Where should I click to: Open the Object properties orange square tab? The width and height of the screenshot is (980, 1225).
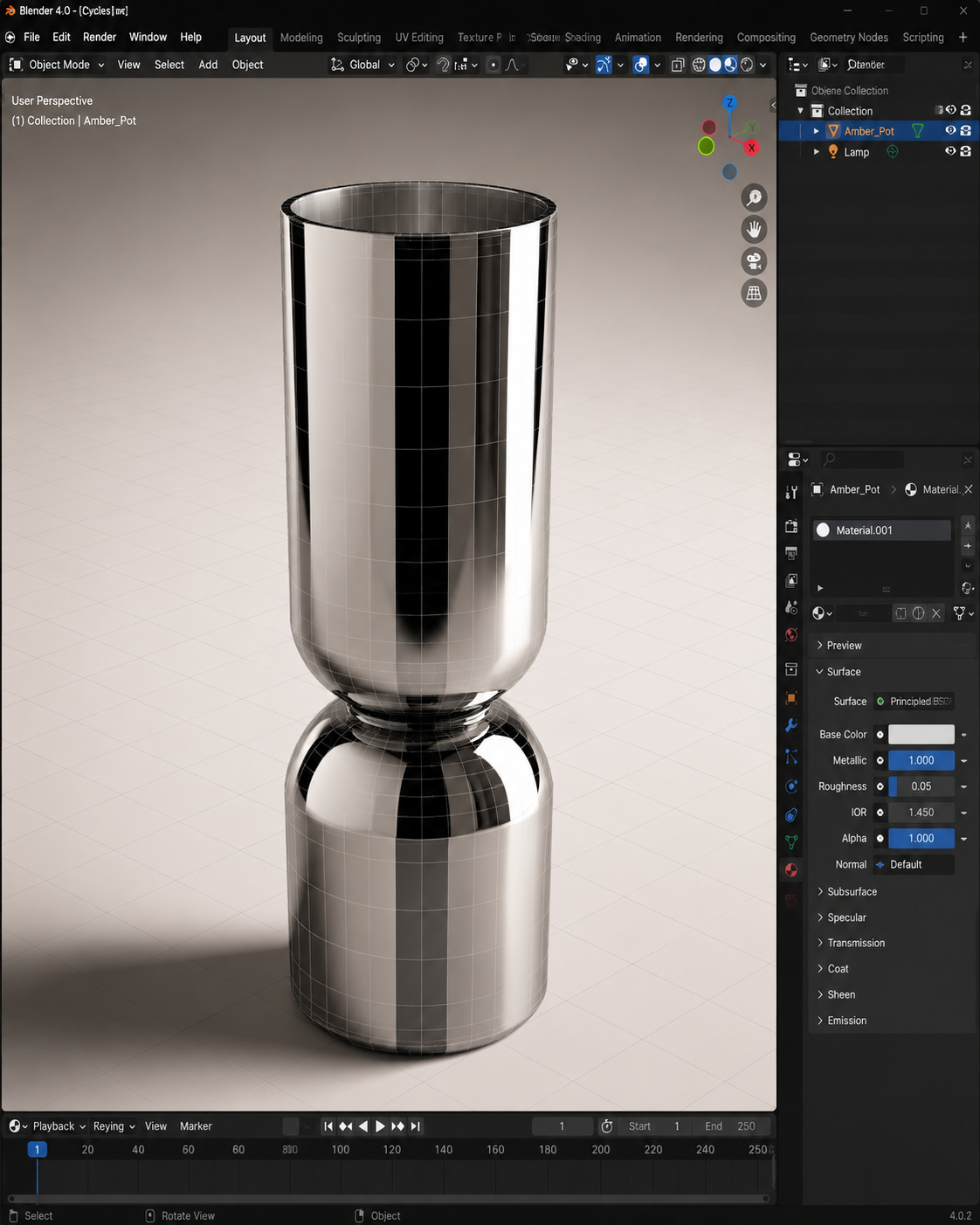pyautogui.click(x=791, y=698)
